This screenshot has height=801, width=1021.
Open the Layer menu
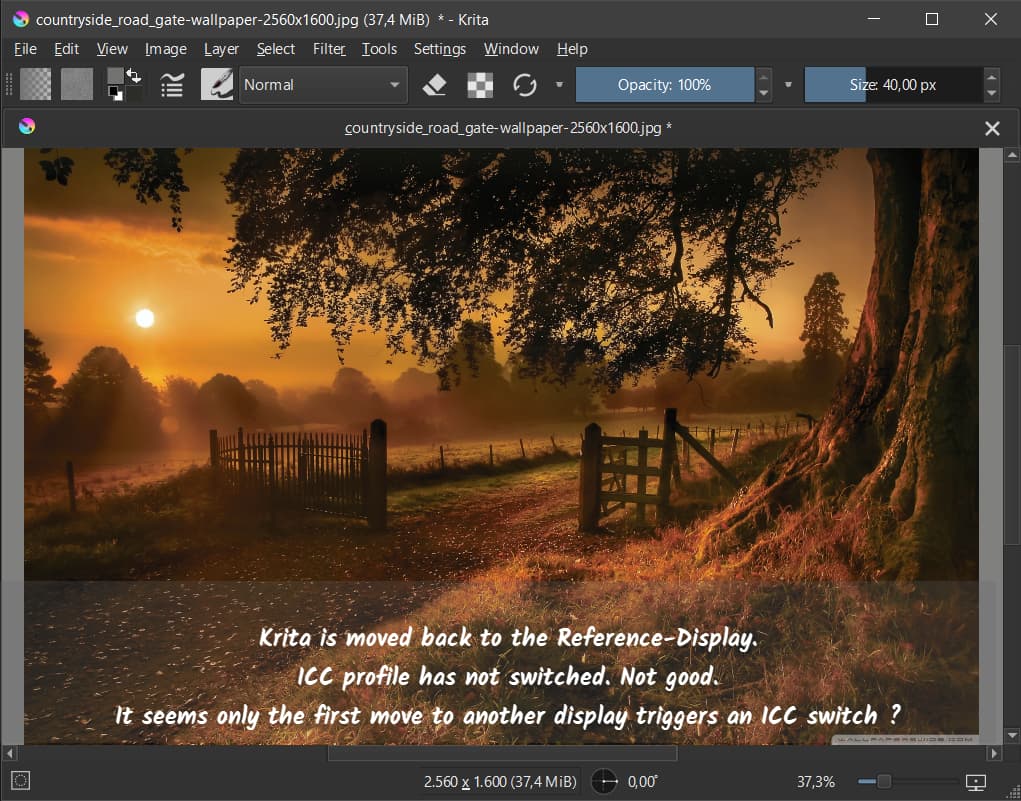pos(221,49)
